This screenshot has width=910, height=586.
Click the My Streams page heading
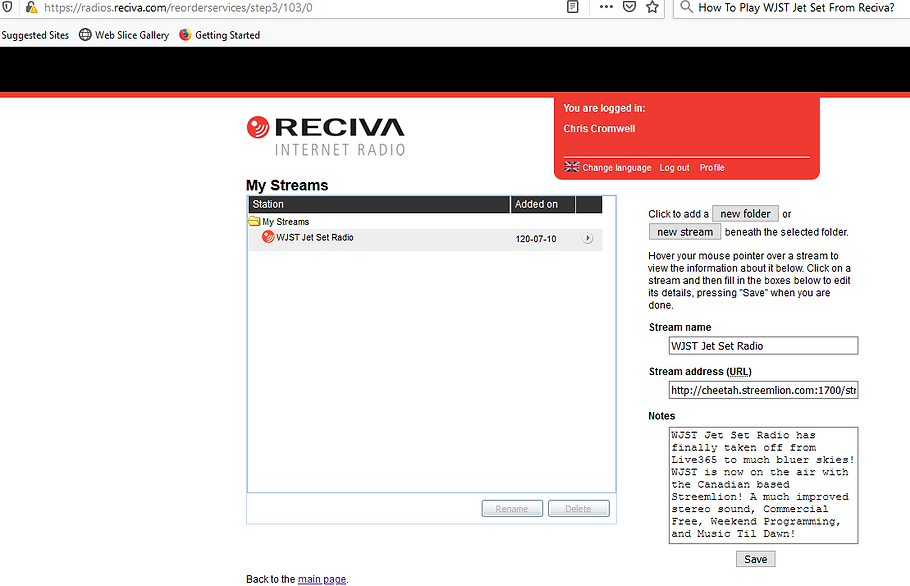click(x=287, y=185)
